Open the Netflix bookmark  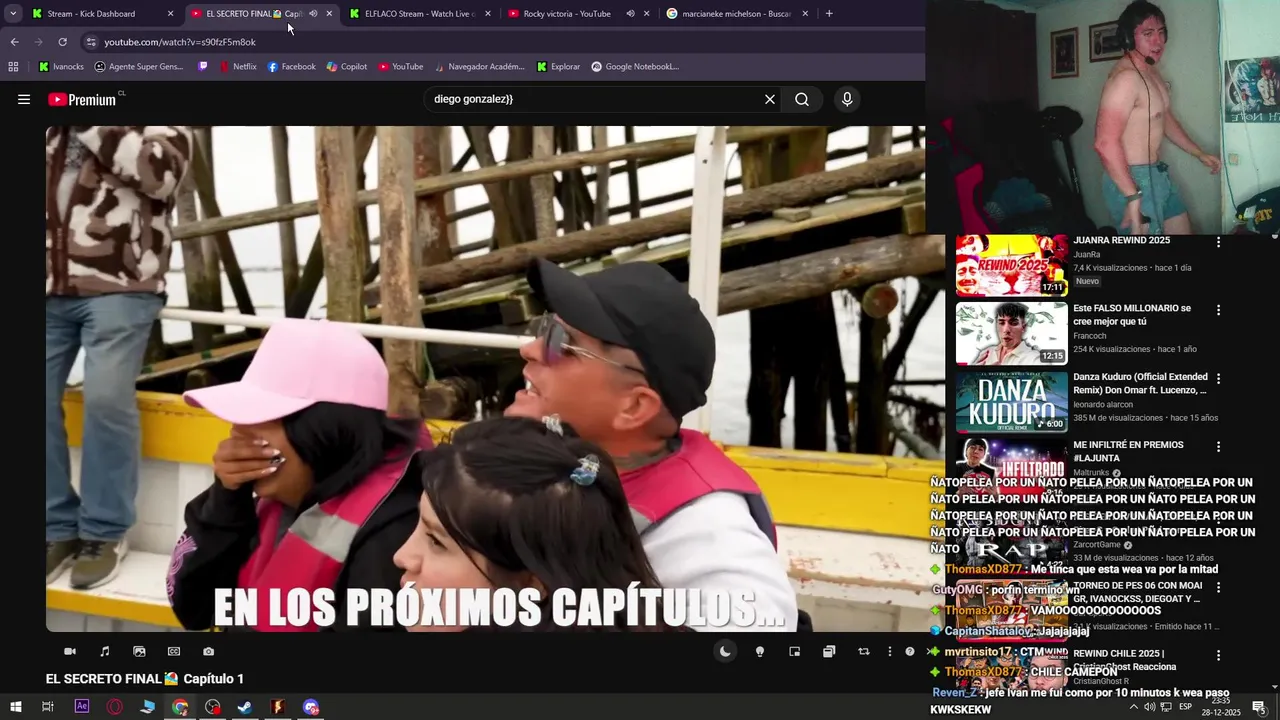tap(237, 67)
